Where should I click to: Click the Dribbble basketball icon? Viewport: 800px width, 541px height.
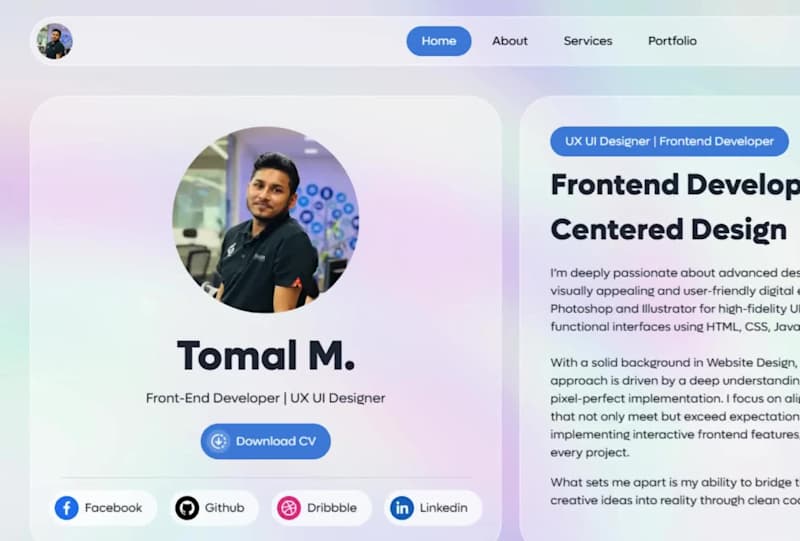pos(289,508)
